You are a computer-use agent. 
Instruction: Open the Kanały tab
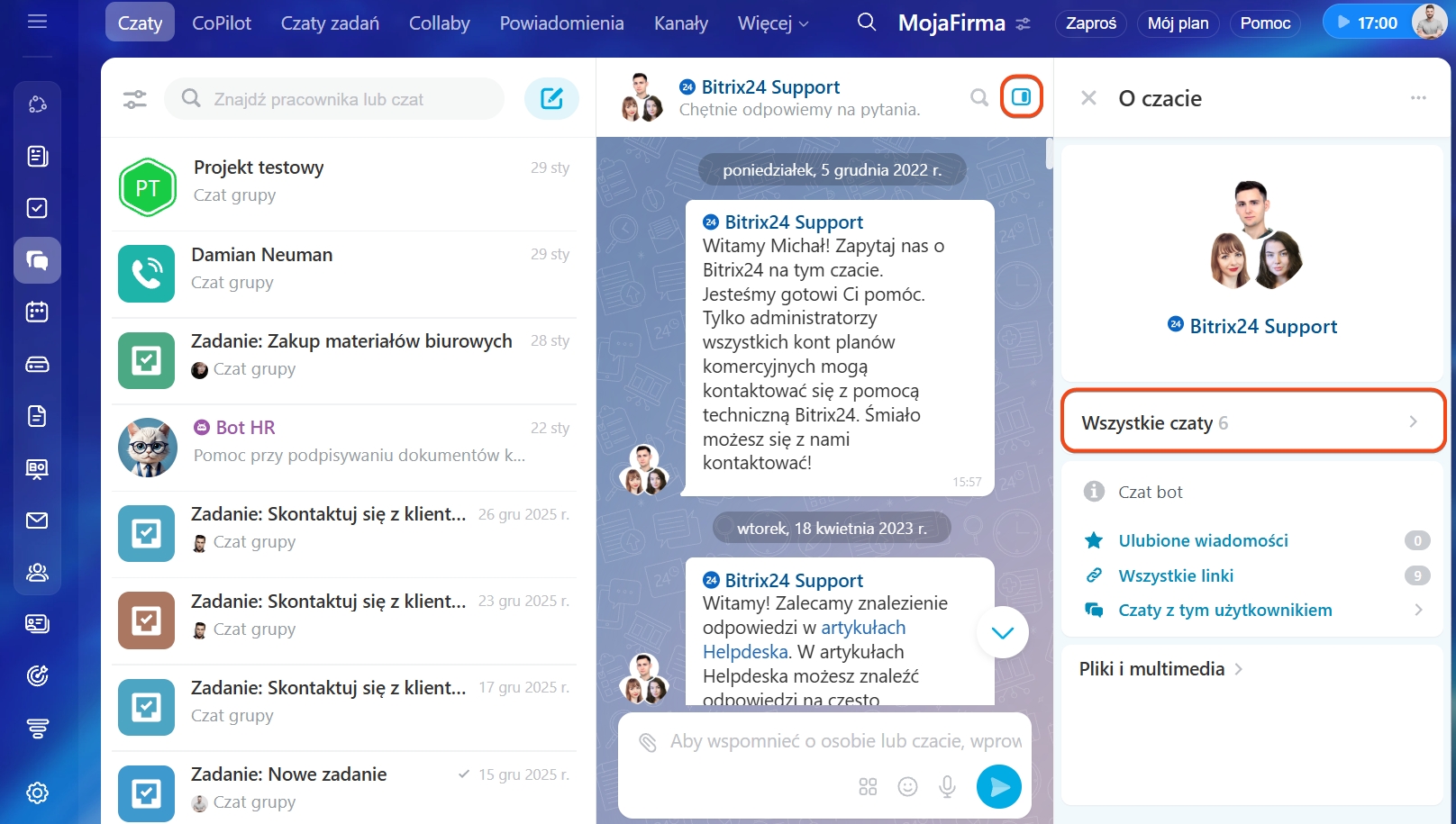(680, 23)
